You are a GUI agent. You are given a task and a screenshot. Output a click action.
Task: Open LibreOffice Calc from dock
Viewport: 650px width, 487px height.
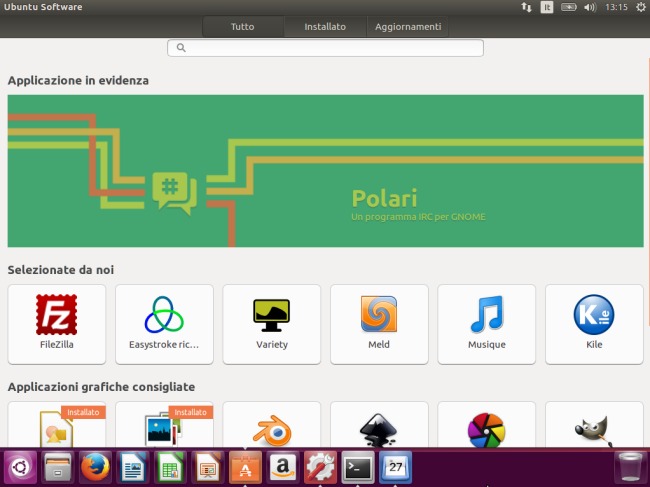(x=170, y=468)
